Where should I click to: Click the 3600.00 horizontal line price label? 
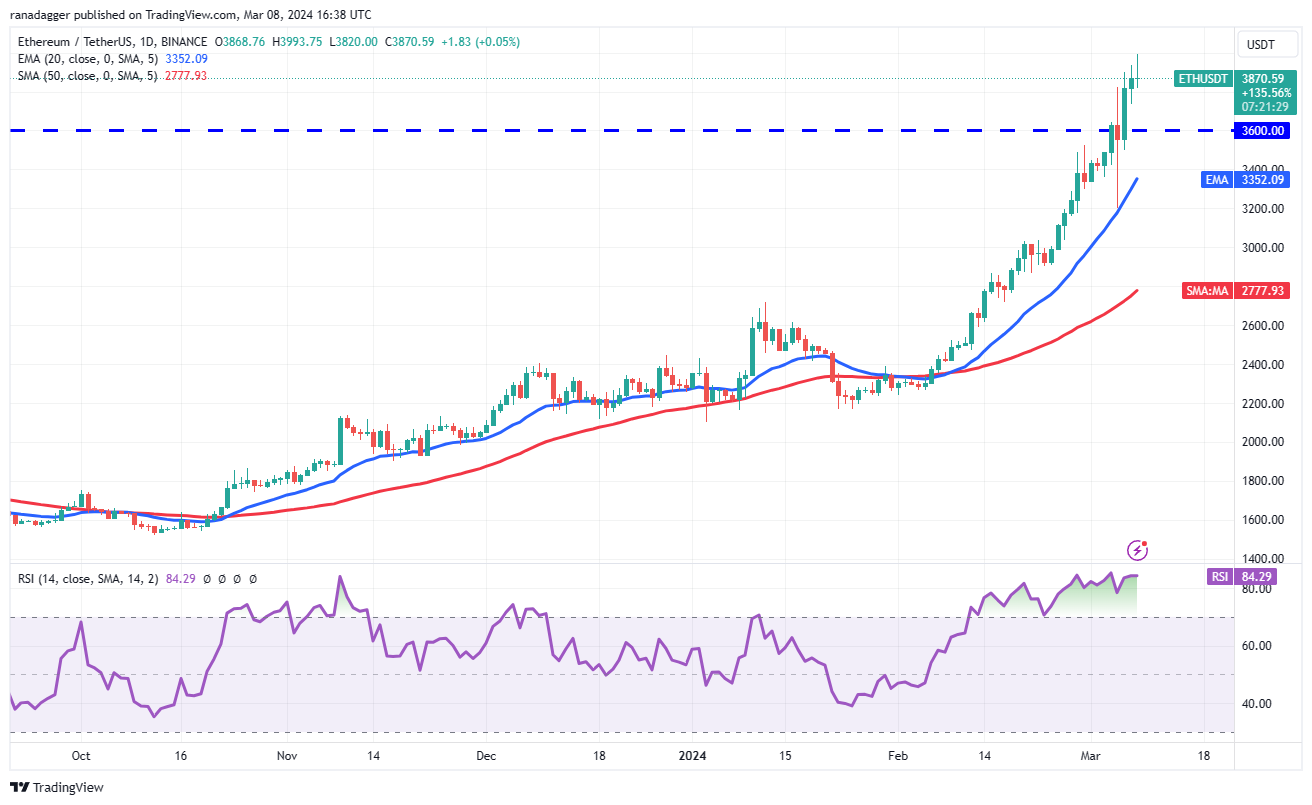pyautogui.click(x=1266, y=130)
